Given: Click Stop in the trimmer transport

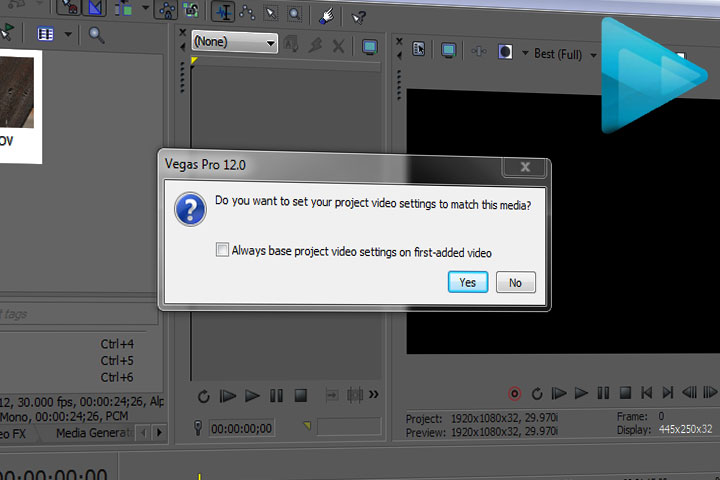Looking at the screenshot, I should coord(301,395).
